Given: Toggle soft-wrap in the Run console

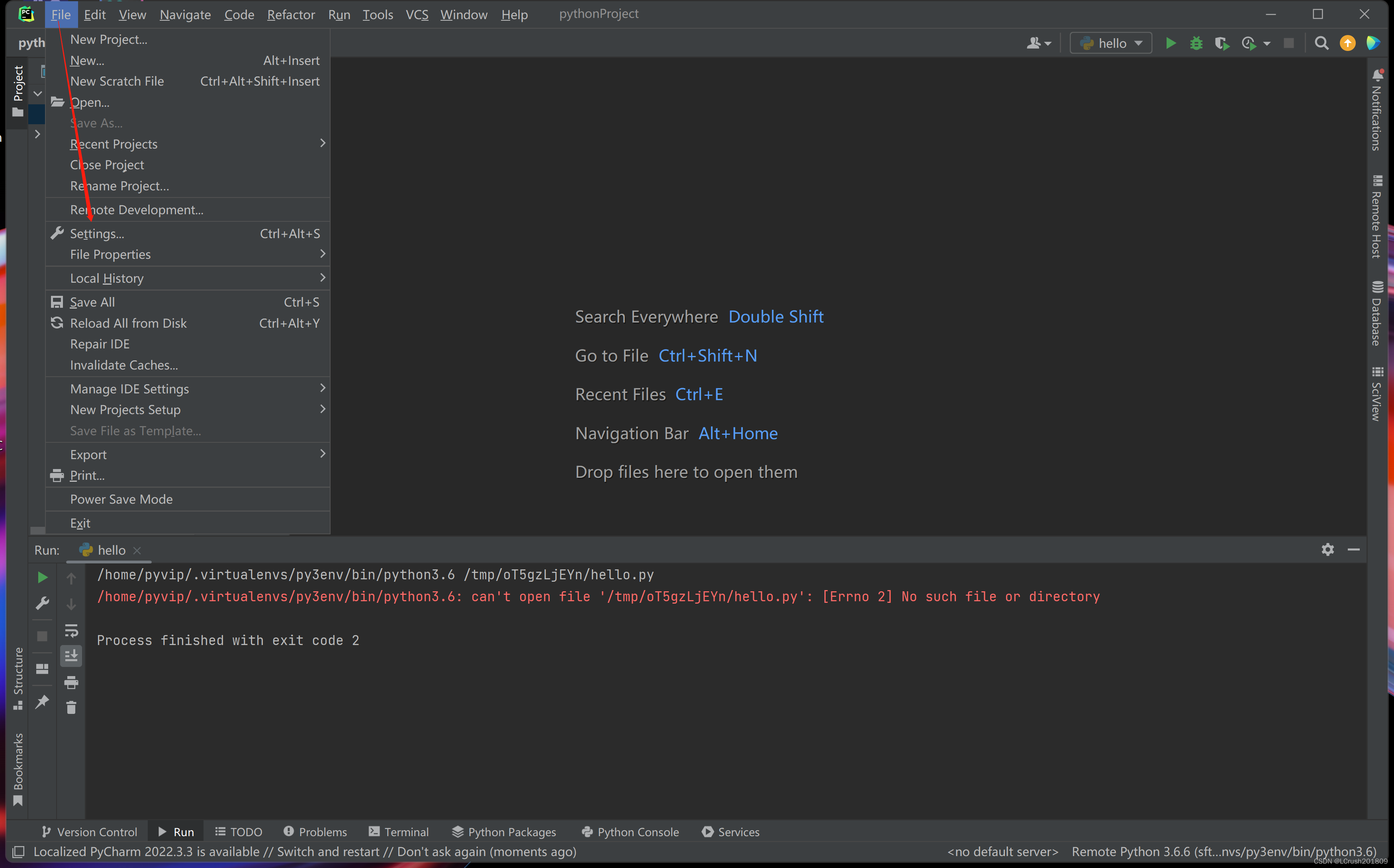Looking at the screenshot, I should click(x=71, y=630).
